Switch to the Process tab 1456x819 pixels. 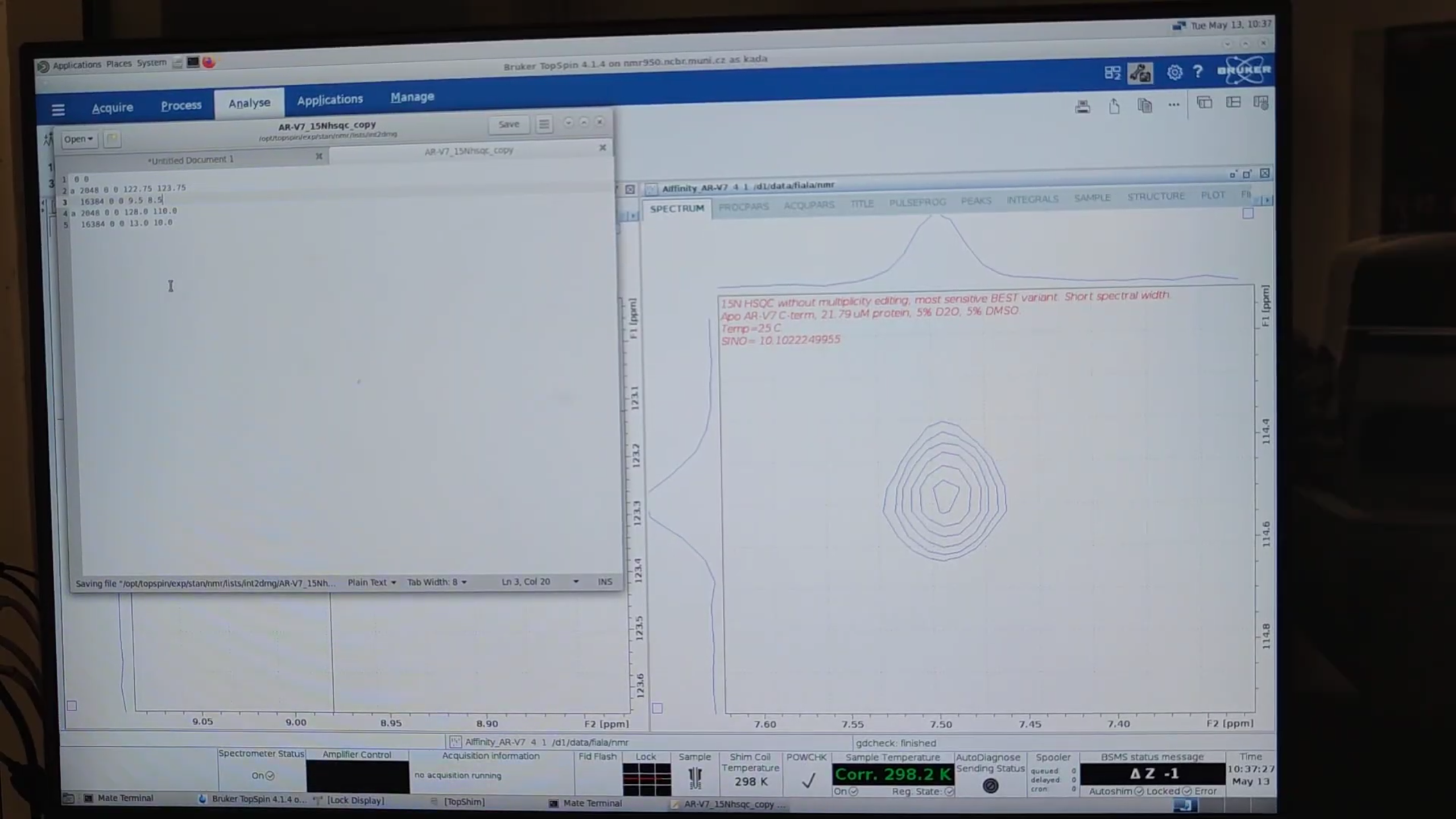point(181,106)
